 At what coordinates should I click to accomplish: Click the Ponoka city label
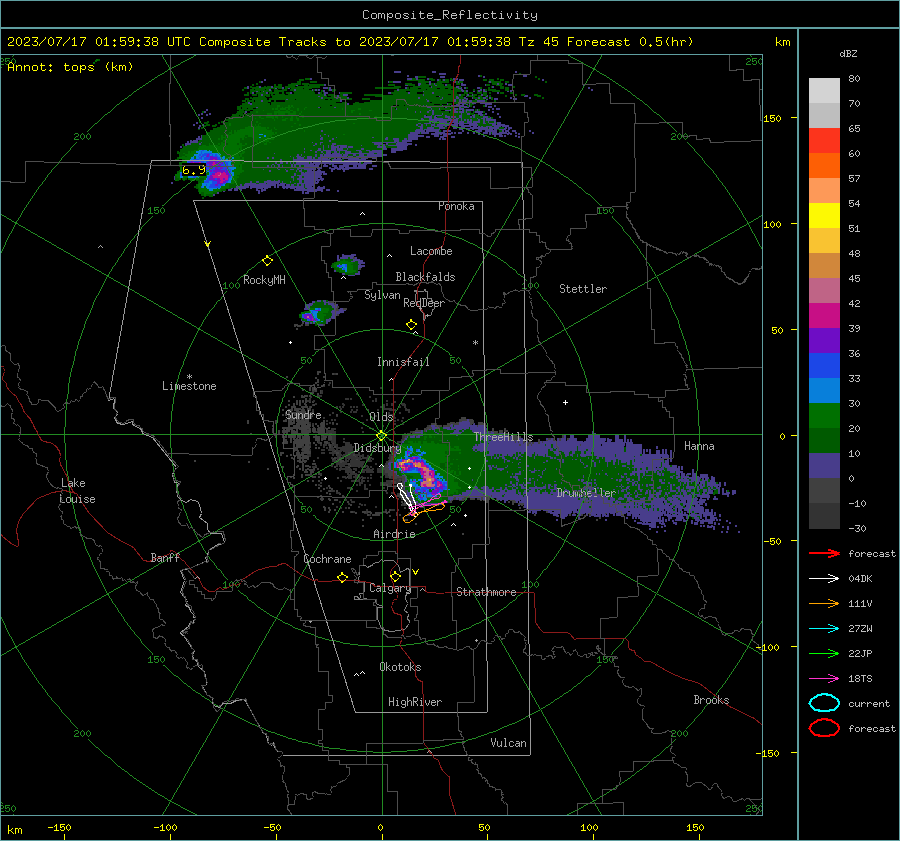(456, 206)
